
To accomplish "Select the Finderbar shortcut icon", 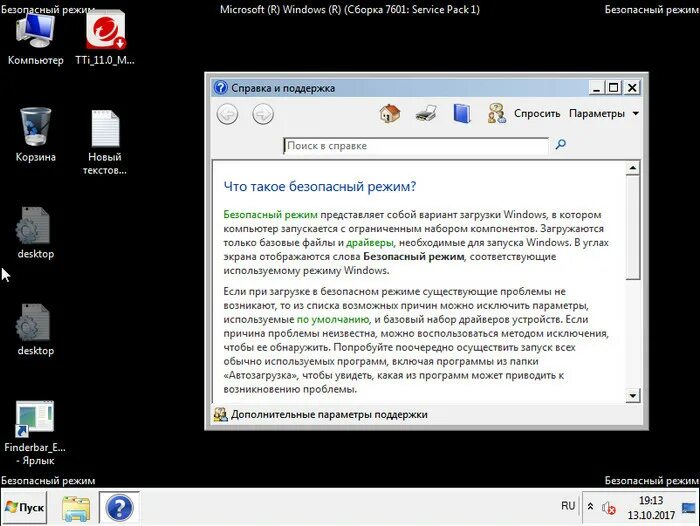I will pos(35,433).
